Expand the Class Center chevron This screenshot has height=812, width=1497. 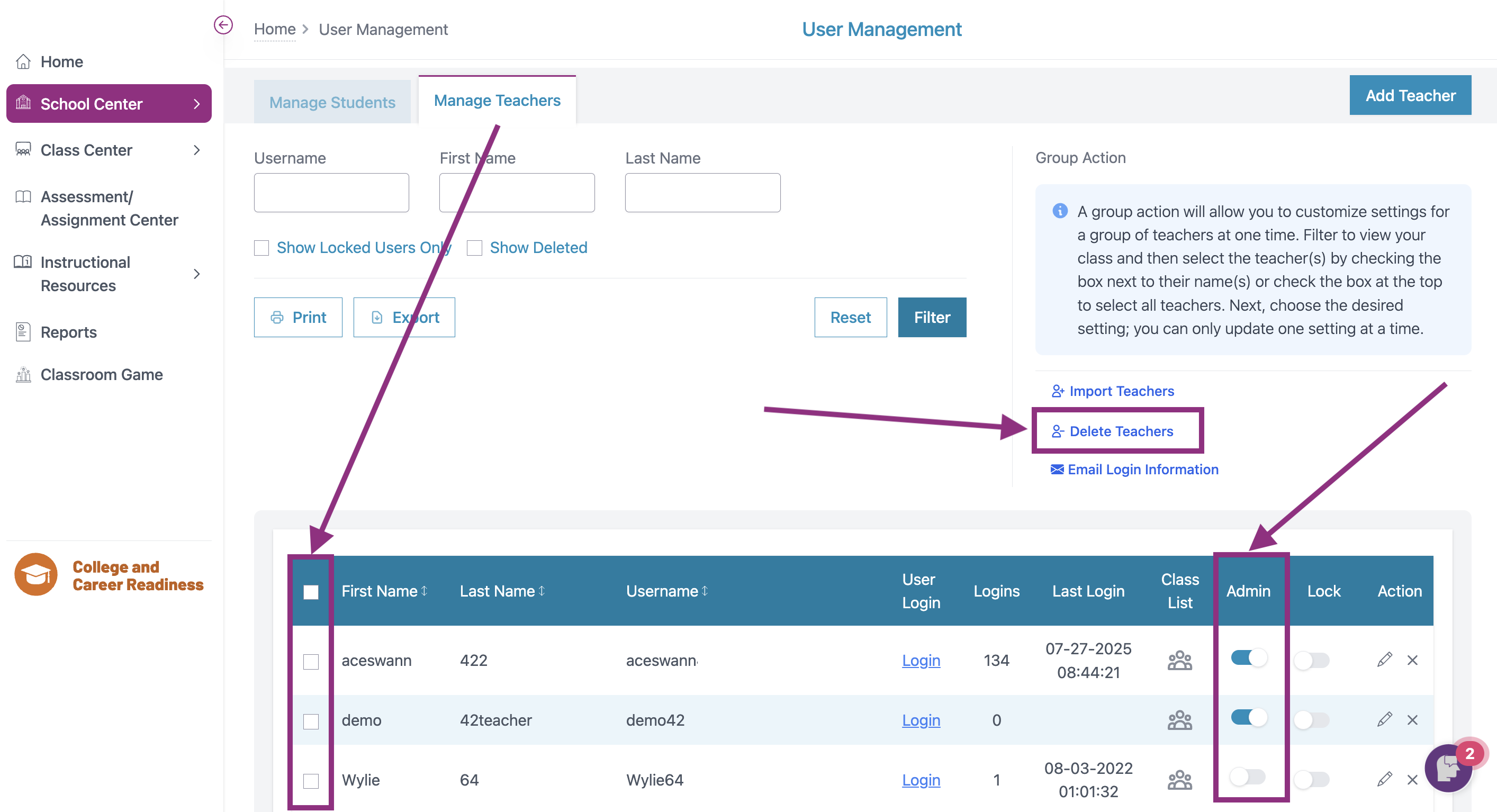click(x=196, y=150)
